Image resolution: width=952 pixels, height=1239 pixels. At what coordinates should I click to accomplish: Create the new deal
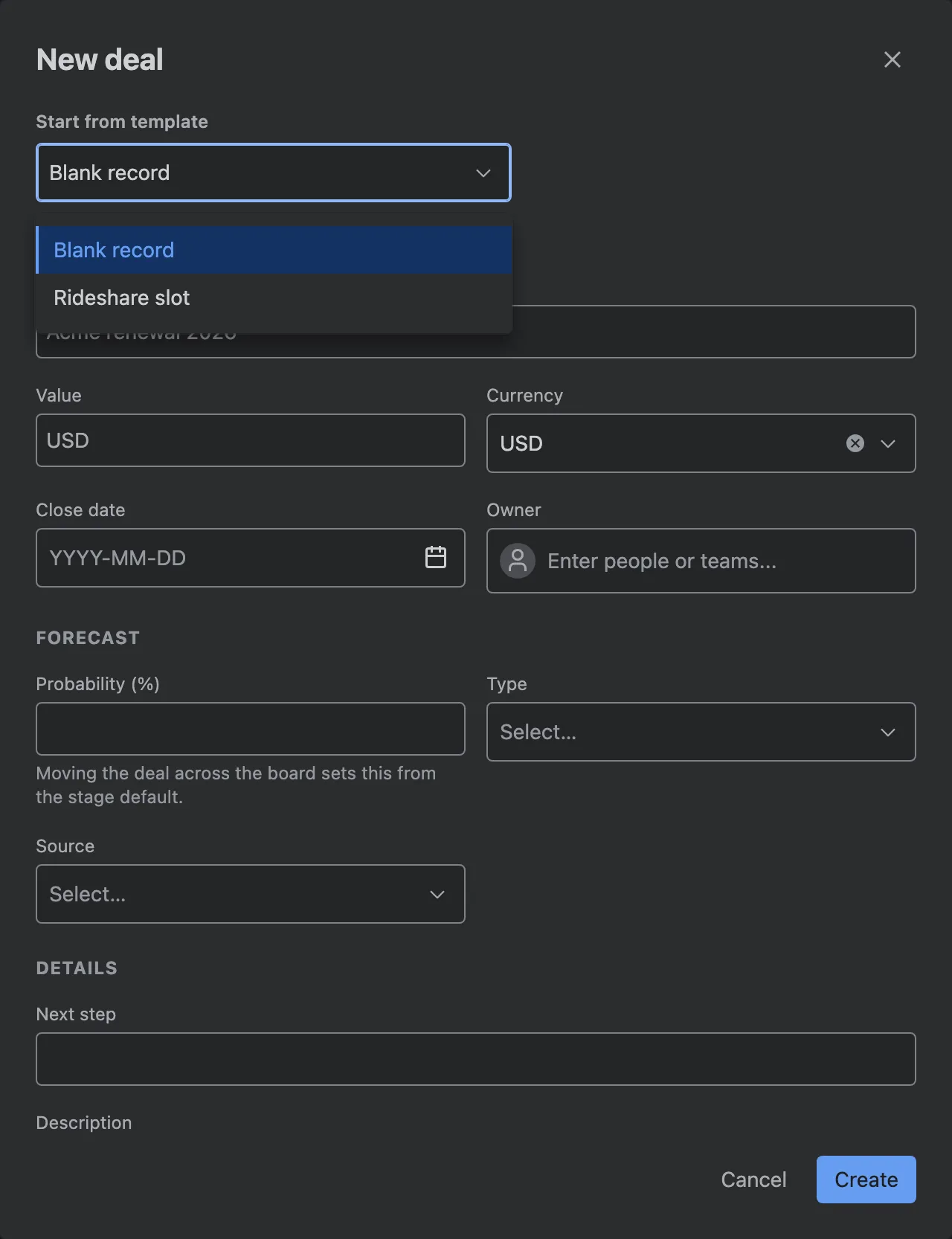[866, 1180]
